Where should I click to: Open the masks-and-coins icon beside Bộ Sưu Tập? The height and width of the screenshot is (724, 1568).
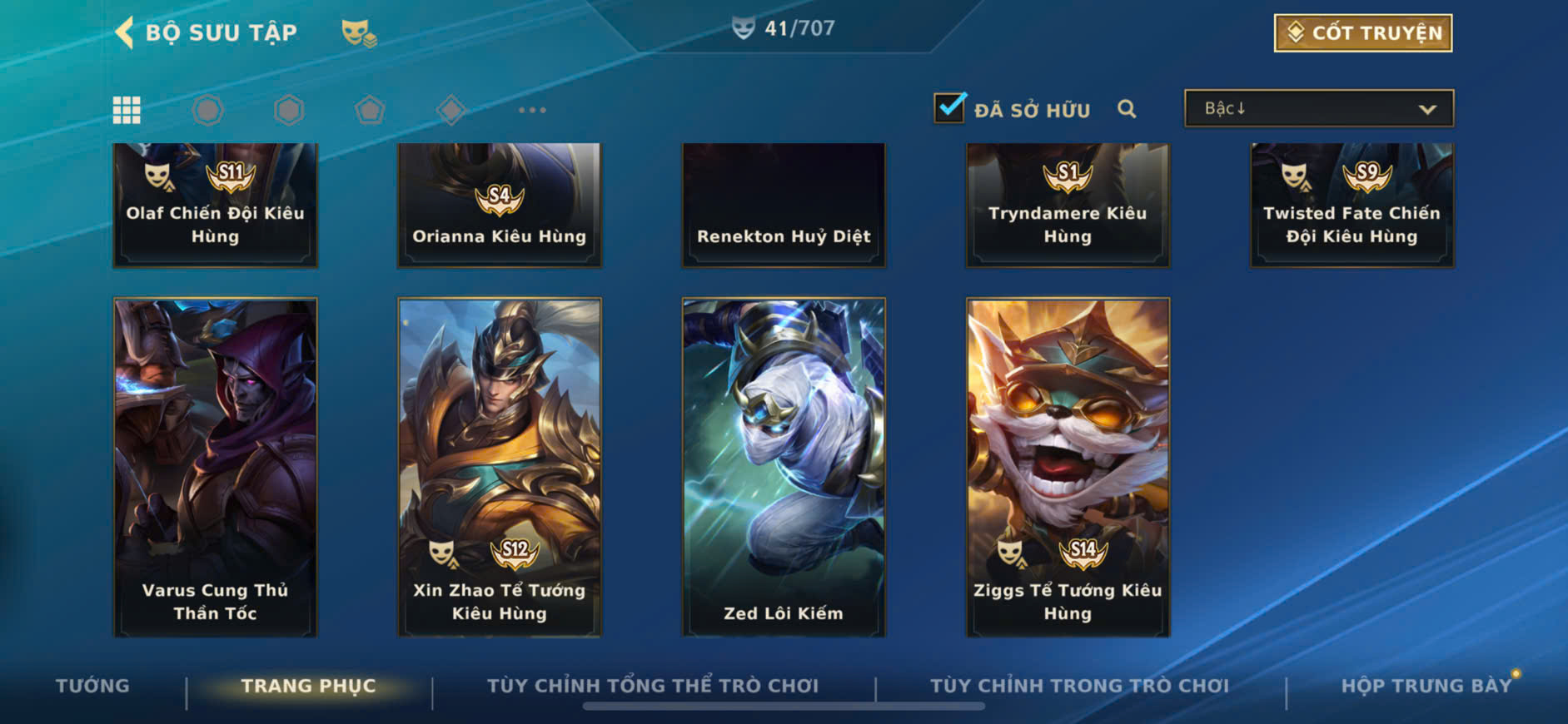[x=359, y=33]
